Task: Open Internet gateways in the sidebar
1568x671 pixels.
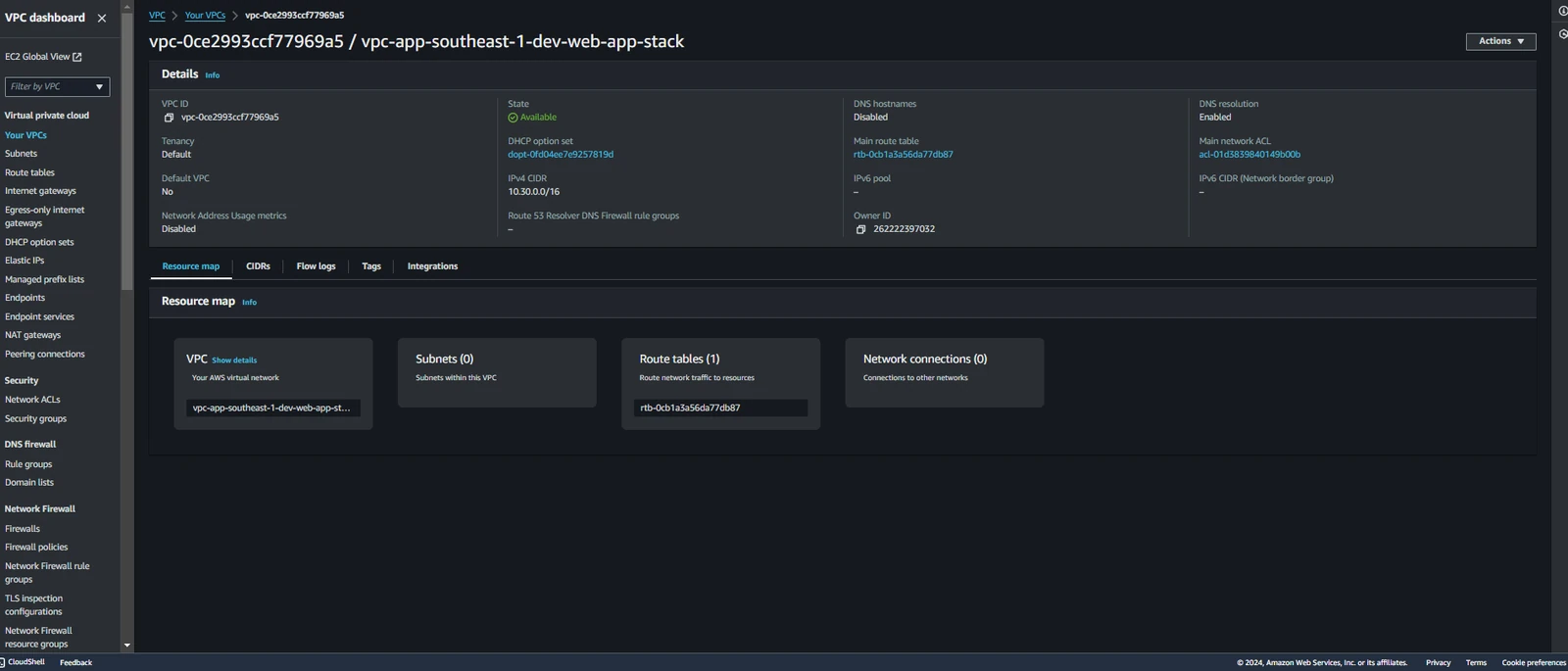Action: coord(40,191)
